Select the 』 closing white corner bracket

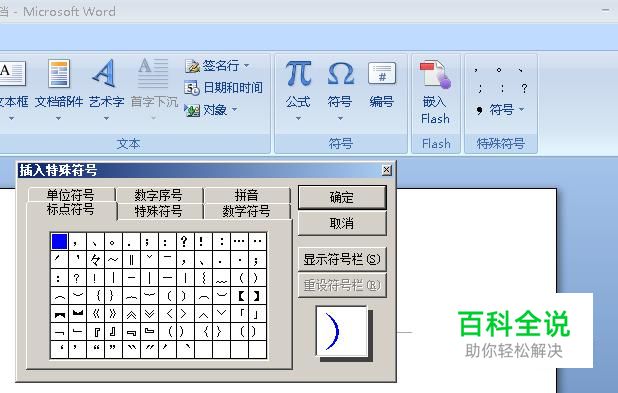click(x=113, y=332)
